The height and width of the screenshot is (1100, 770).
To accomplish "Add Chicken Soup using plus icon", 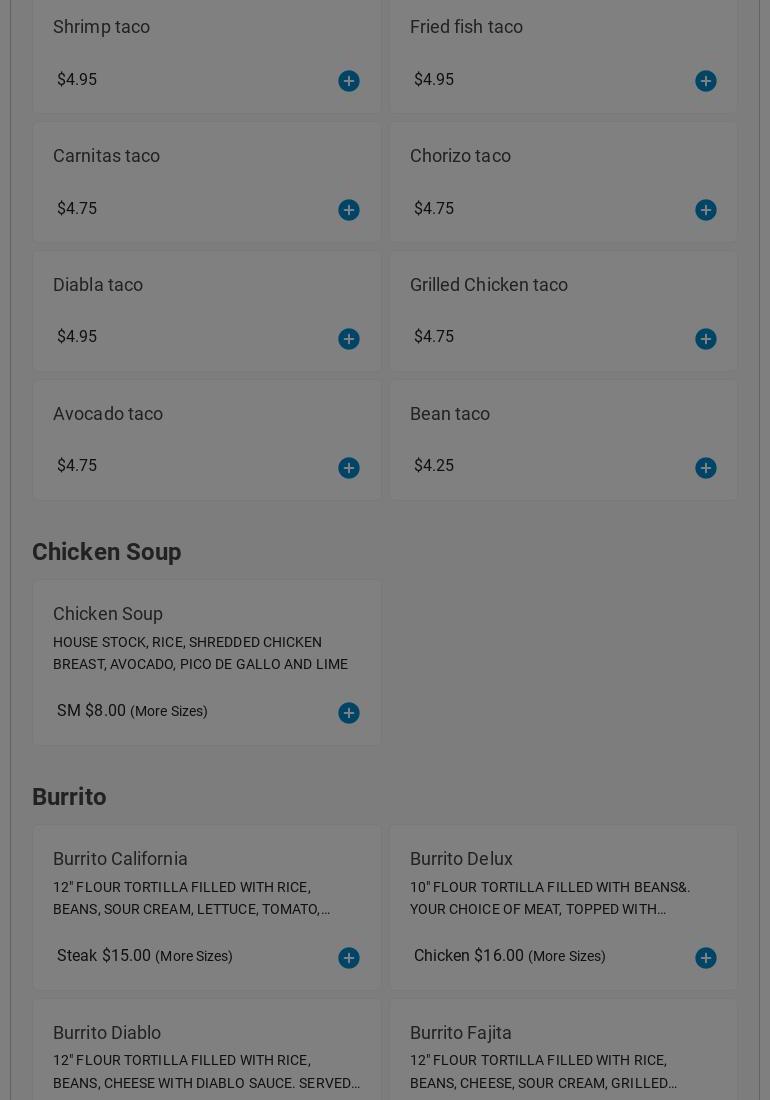I will click(x=349, y=713).
